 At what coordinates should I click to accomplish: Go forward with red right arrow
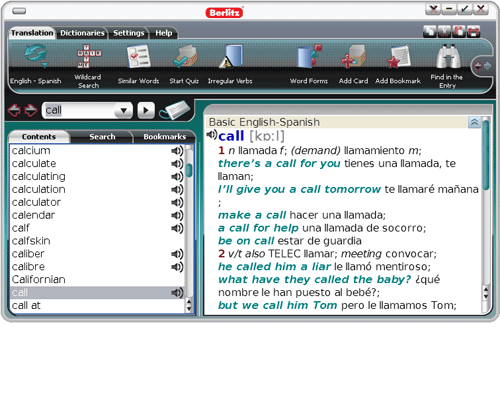pyautogui.click(x=31, y=110)
